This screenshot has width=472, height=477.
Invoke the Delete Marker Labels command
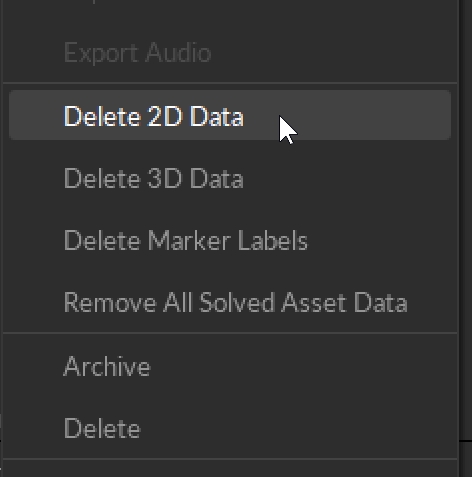point(230,240)
